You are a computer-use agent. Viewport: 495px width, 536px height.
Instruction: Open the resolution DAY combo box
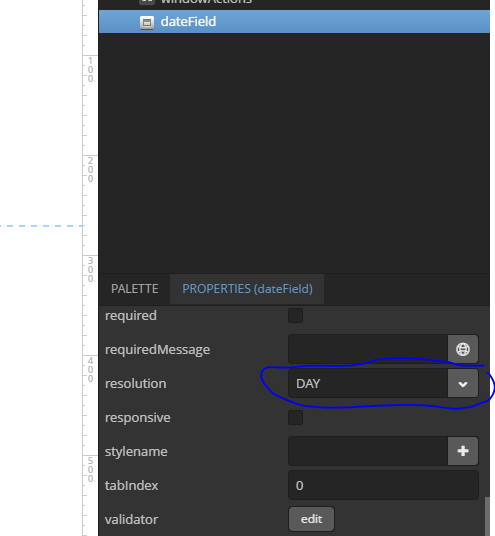[x=383, y=383]
